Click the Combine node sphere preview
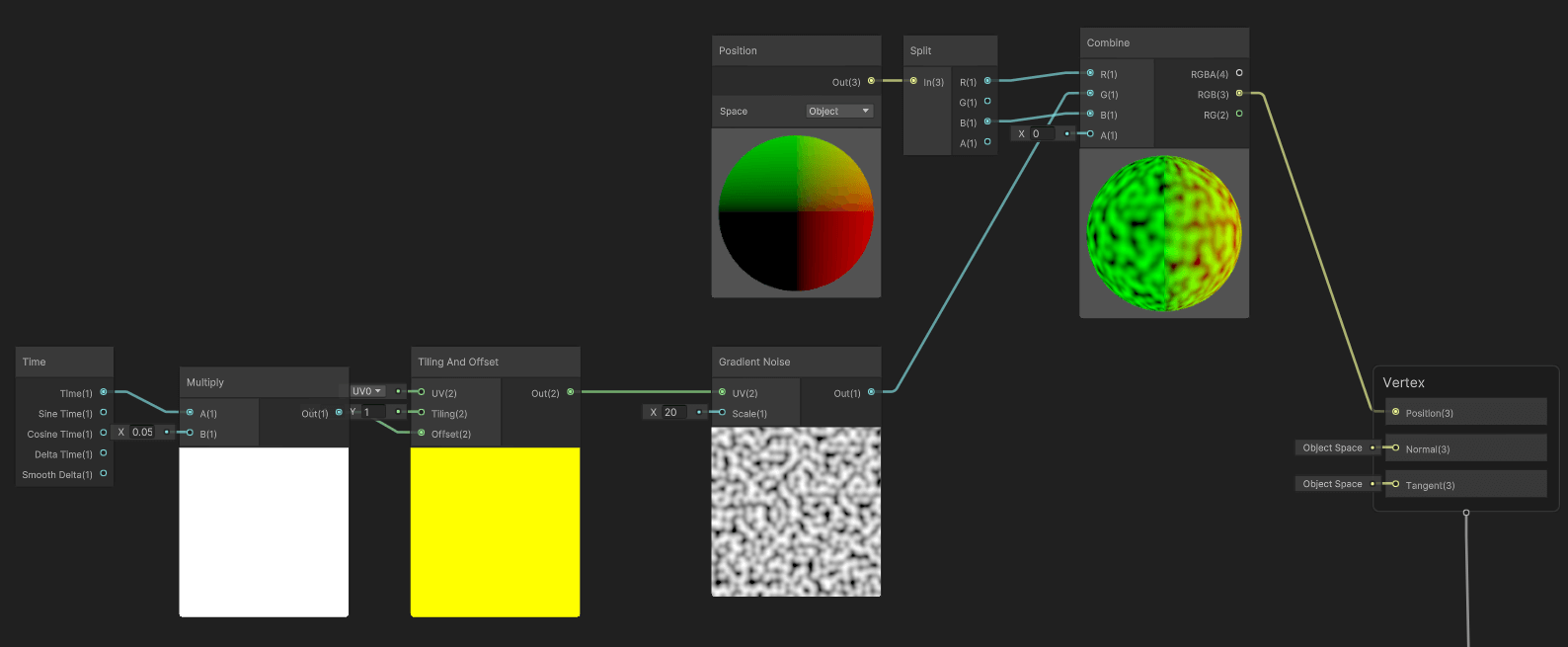This screenshot has height=647, width=1568. click(1164, 233)
